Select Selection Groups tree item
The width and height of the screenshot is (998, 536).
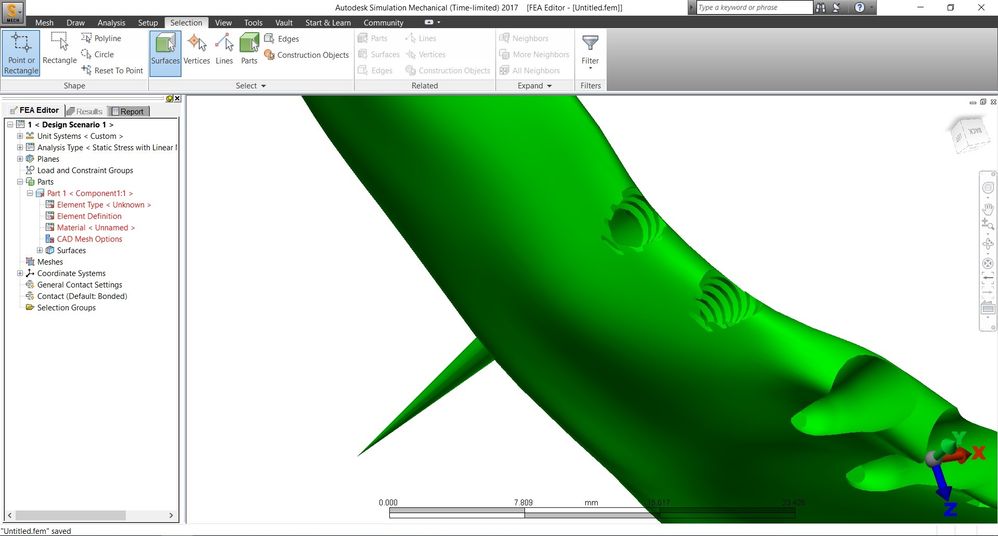(66, 308)
